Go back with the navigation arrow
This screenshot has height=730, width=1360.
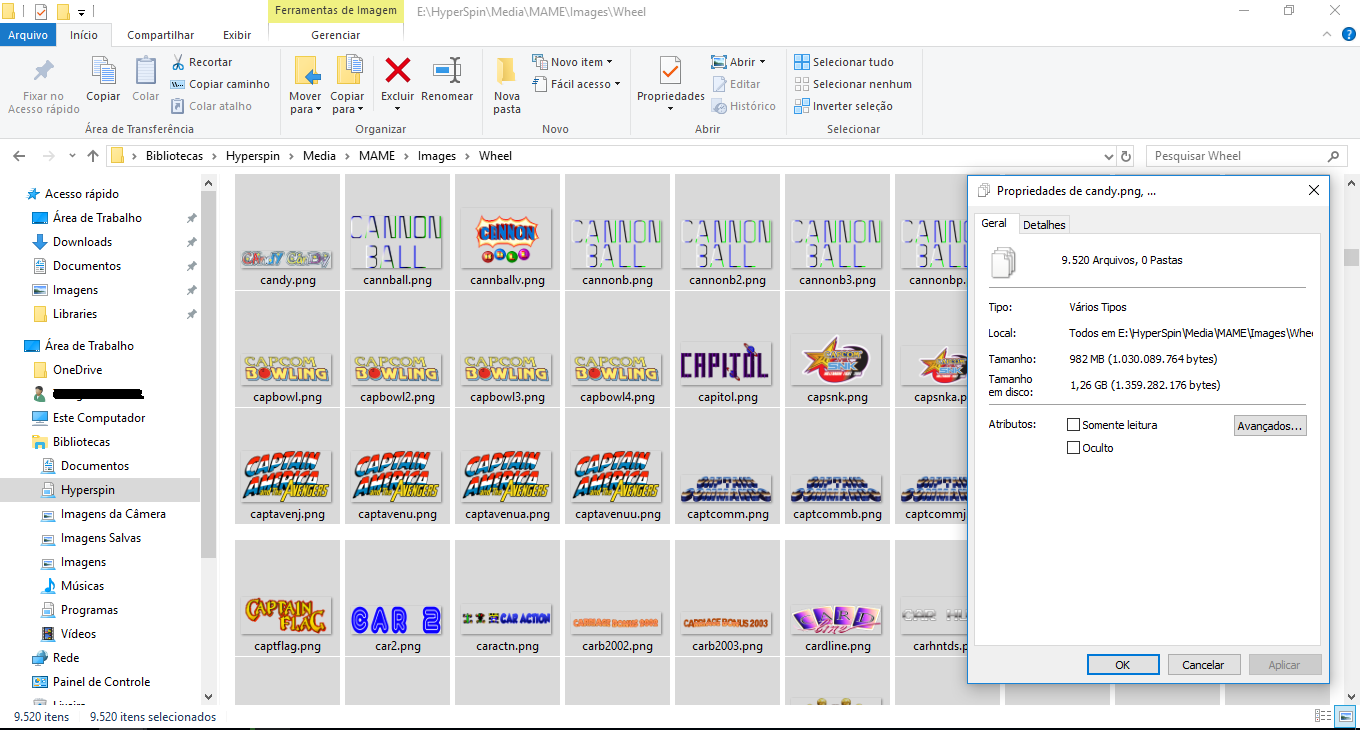click(x=19, y=156)
